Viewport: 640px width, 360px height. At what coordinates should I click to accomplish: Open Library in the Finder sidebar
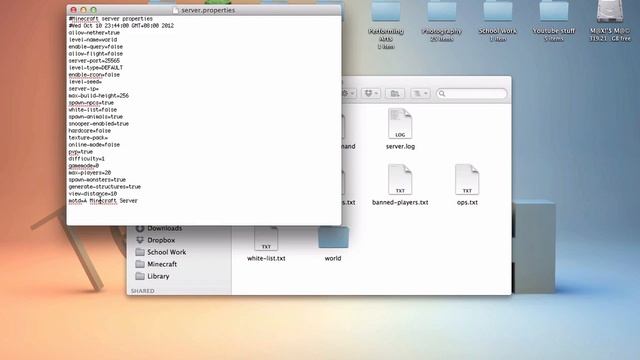152,276
